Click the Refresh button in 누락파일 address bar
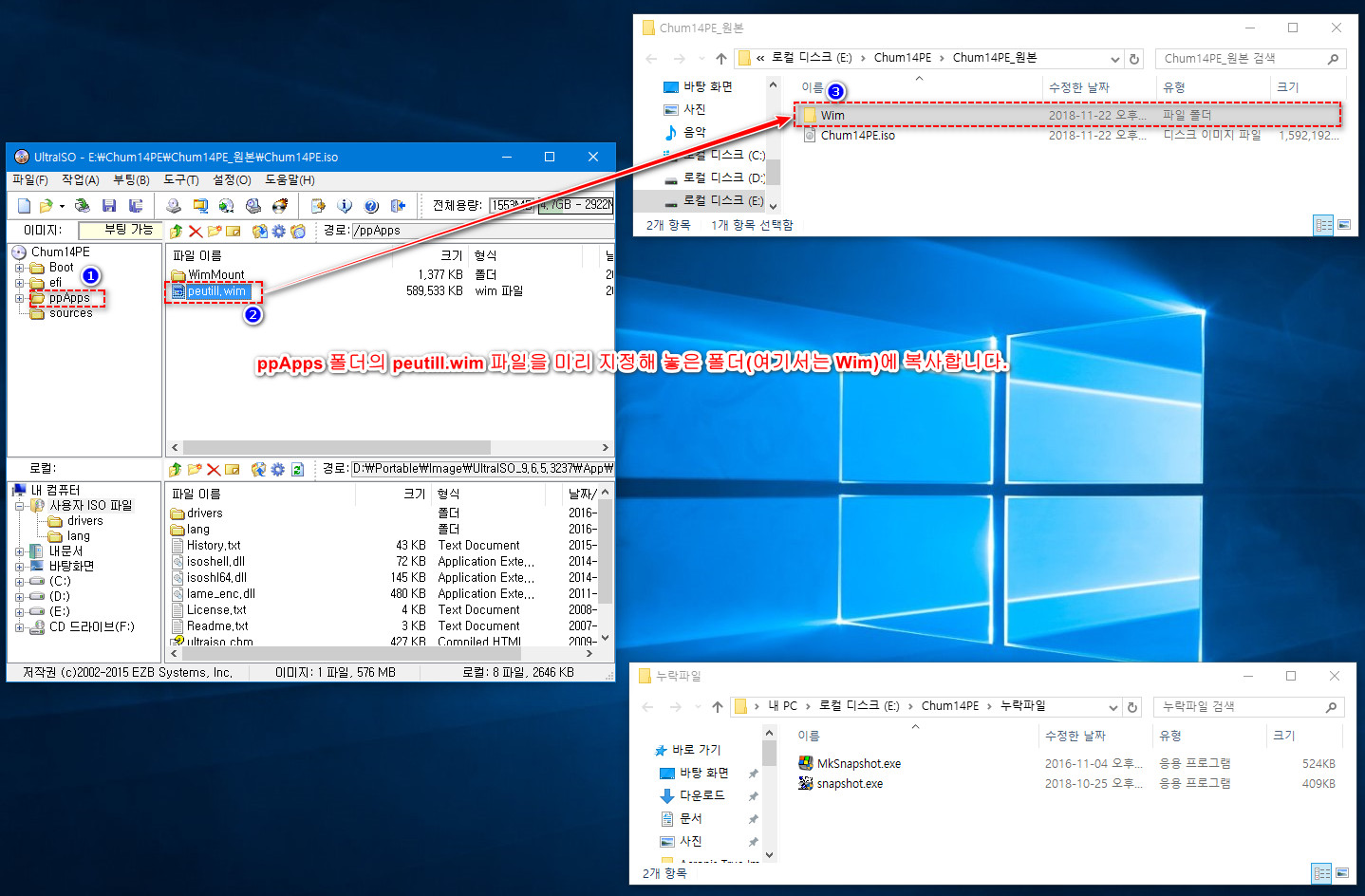 (x=1132, y=707)
